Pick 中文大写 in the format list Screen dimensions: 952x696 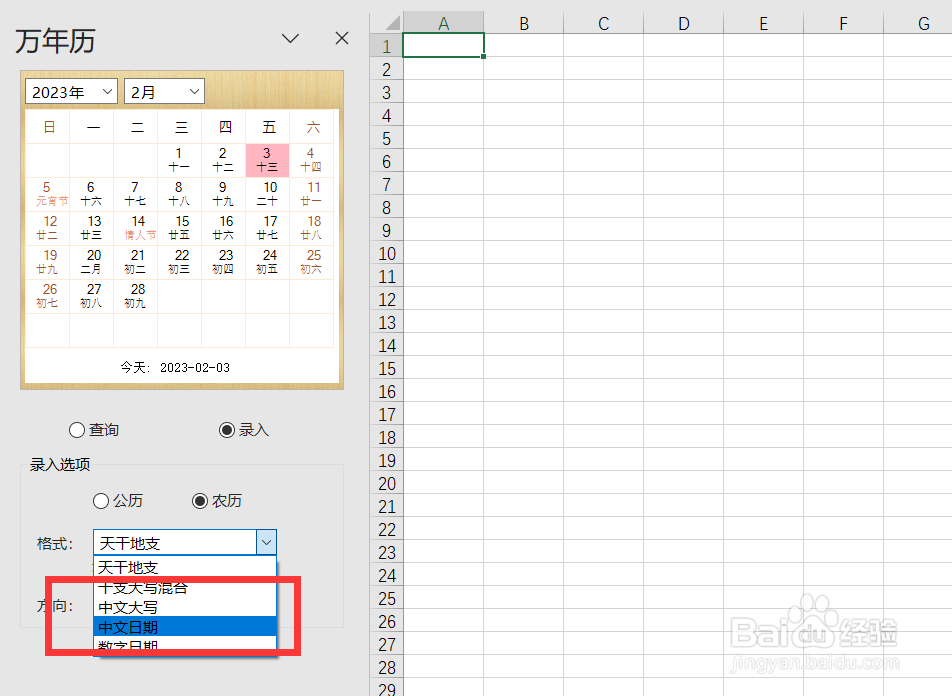(x=185, y=607)
